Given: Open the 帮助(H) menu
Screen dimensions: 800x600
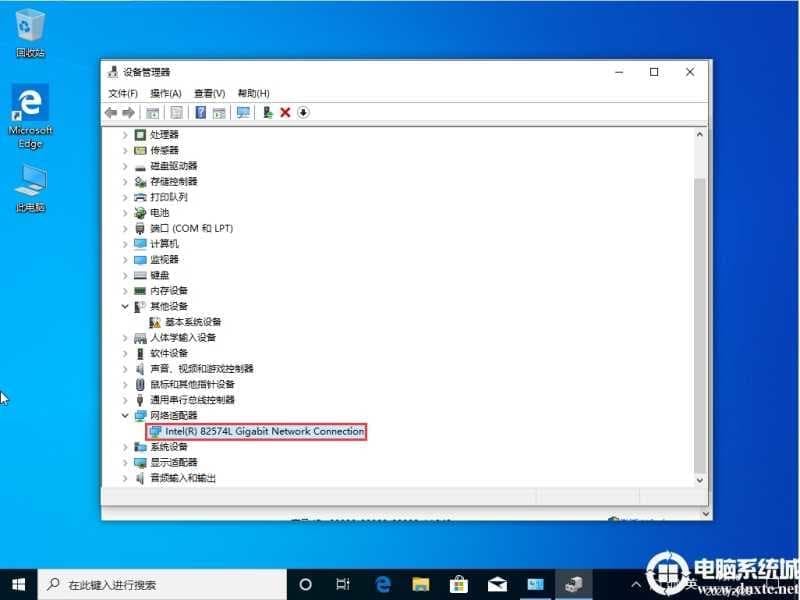Looking at the screenshot, I should pos(254,93).
